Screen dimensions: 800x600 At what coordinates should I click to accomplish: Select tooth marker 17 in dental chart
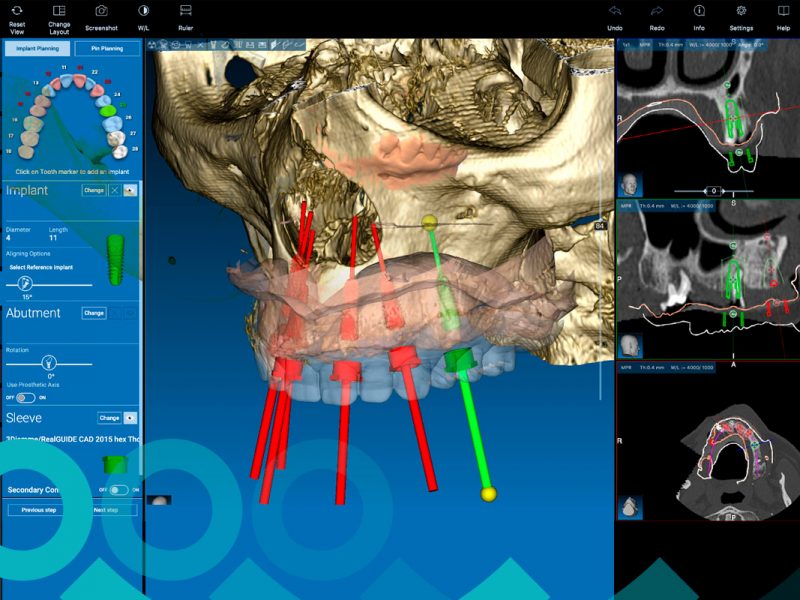11,136
